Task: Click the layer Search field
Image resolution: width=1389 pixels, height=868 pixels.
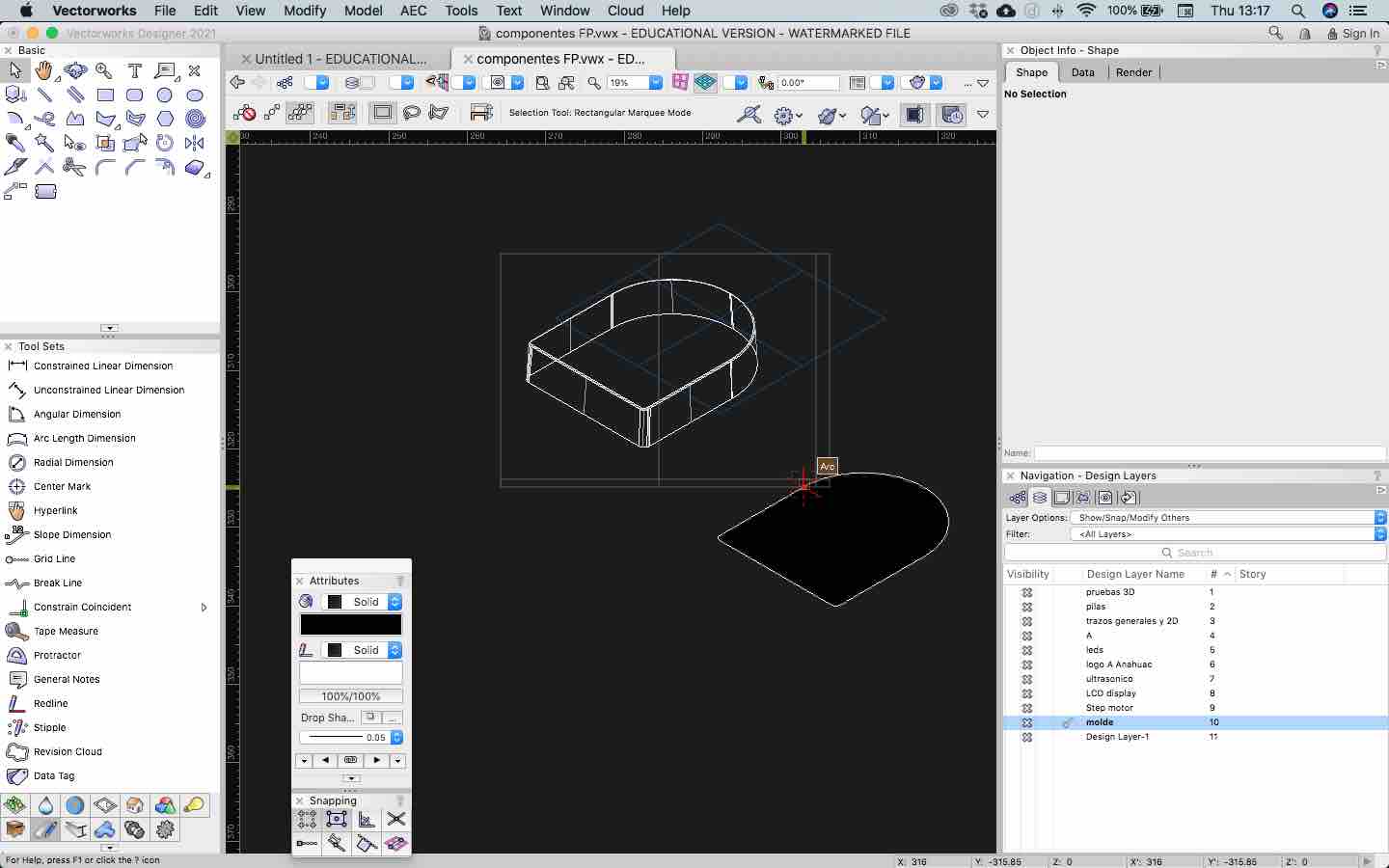Action: tap(1195, 553)
